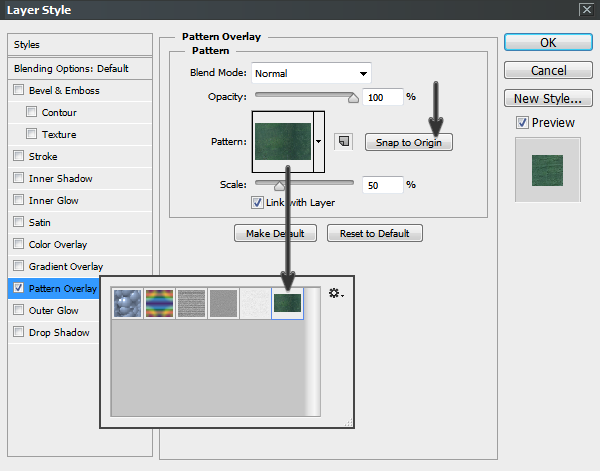
Task: Enable the Bevel & Emboss checkbox
Action: point(19,91)
